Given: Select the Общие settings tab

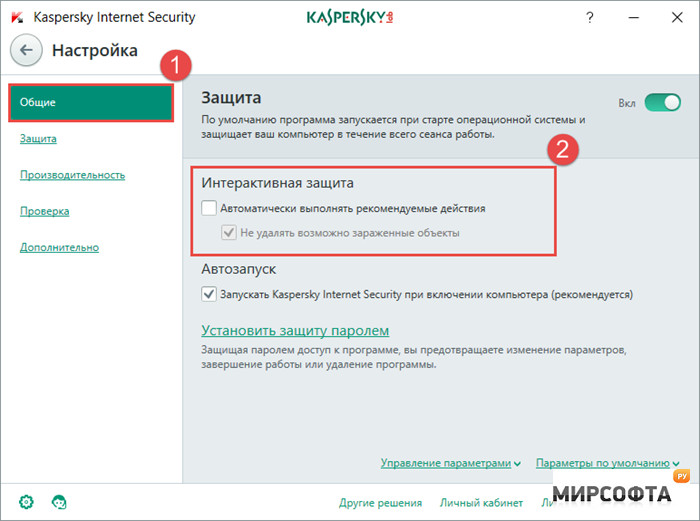Looking at the screenshot, I should 91,103.
